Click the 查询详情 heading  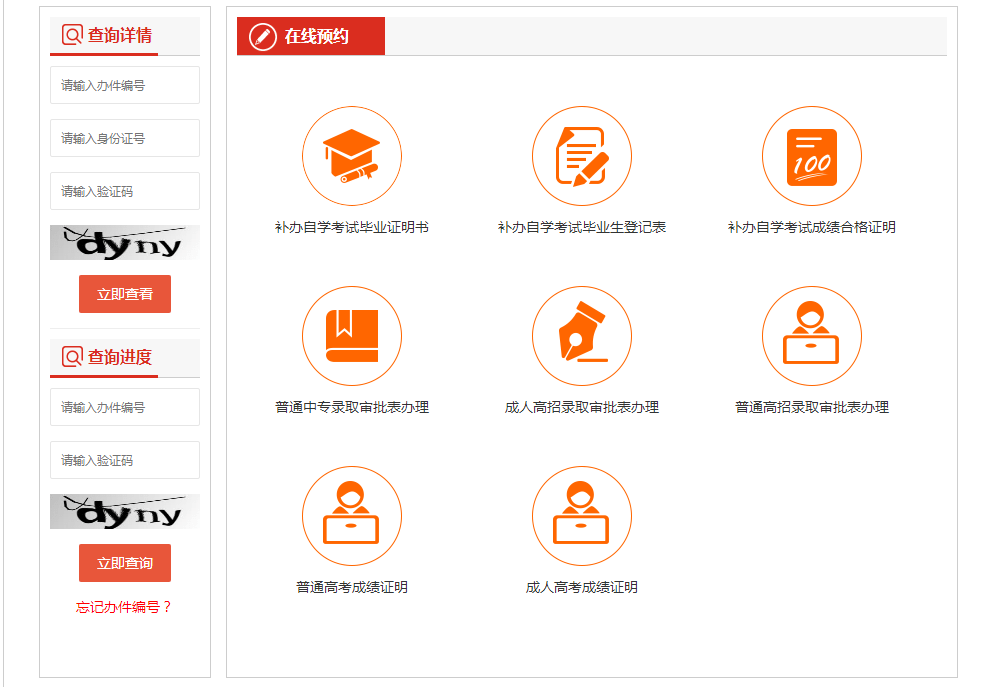(x=120, y=35)
